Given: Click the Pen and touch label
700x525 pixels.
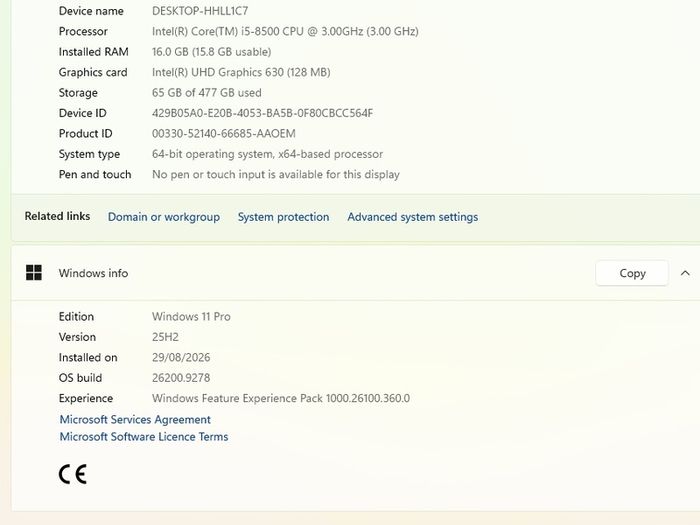Looking at the screenshot, I should [95, 175].
